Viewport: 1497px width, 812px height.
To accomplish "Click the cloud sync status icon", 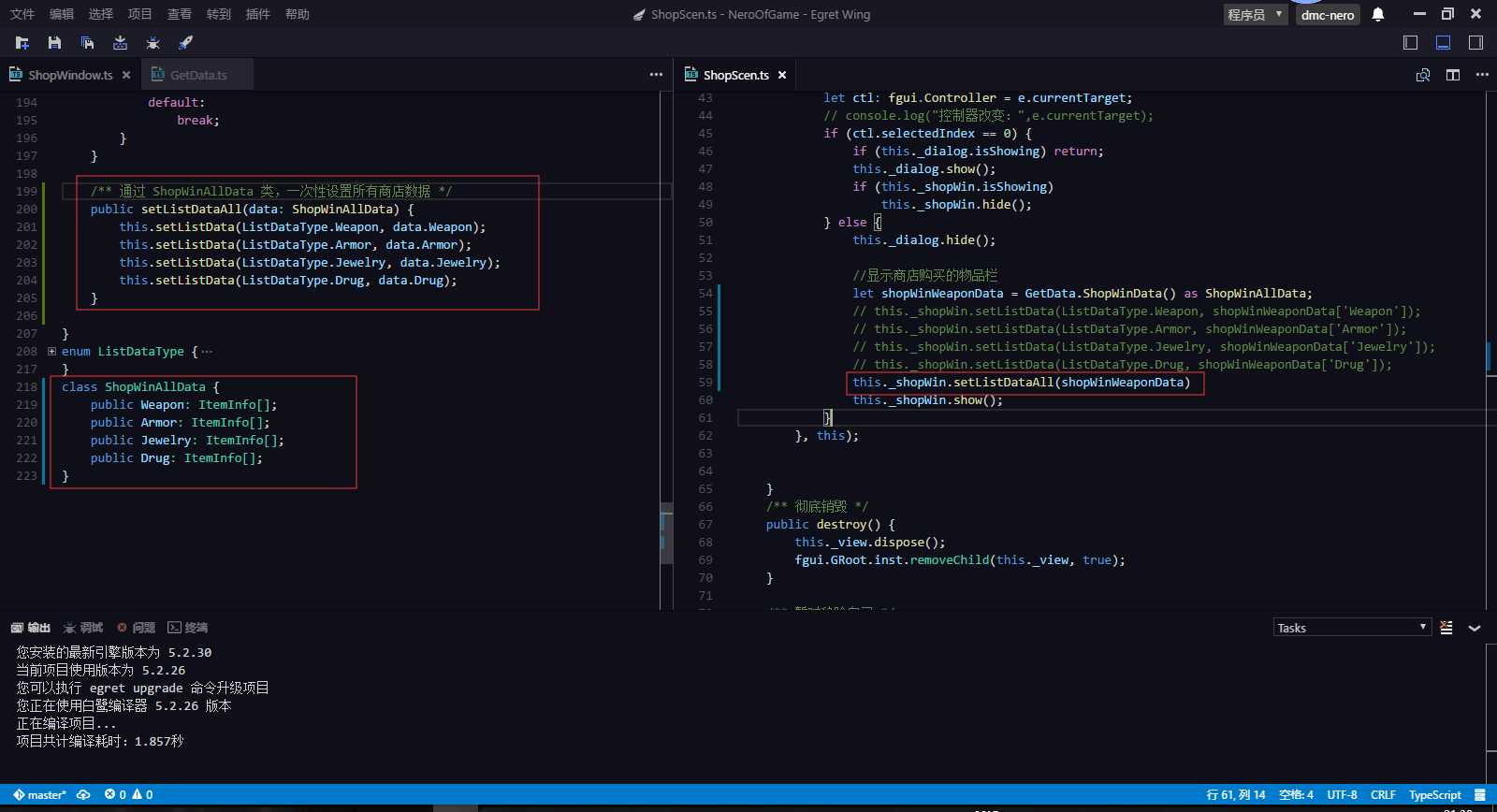I will click(83, 795).
